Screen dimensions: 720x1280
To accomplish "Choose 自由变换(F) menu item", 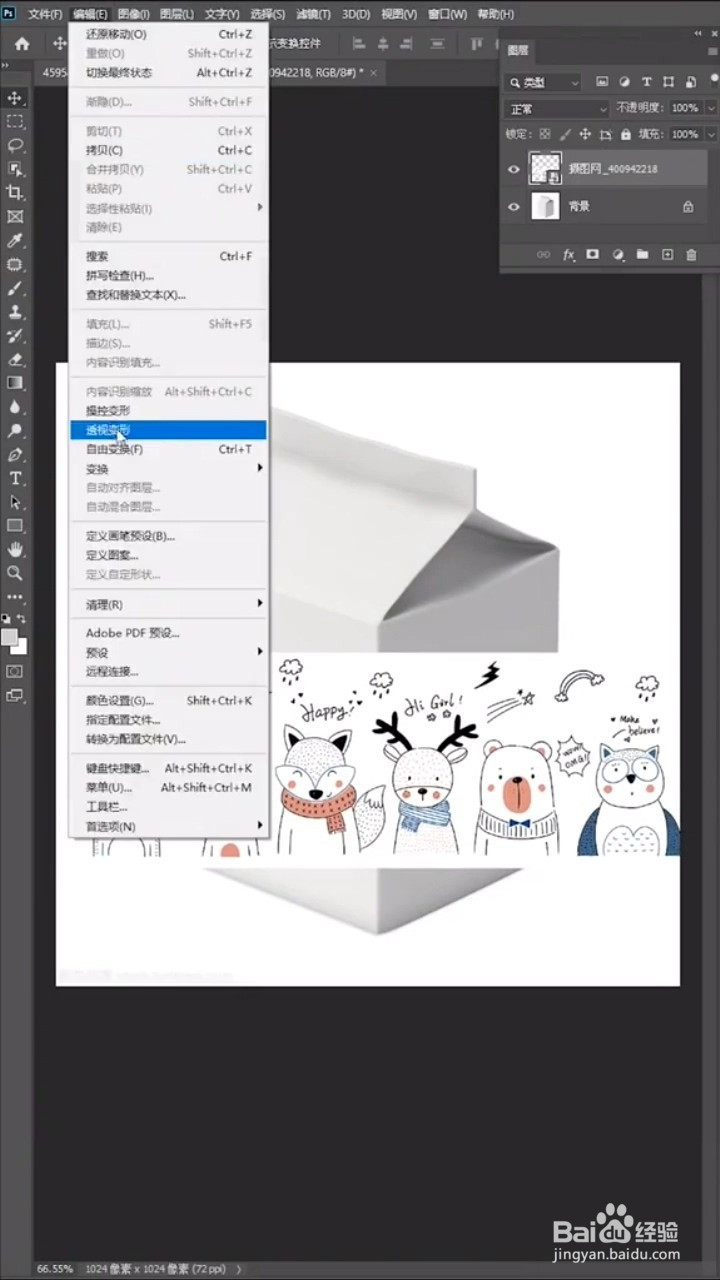I will pos(168,449).
